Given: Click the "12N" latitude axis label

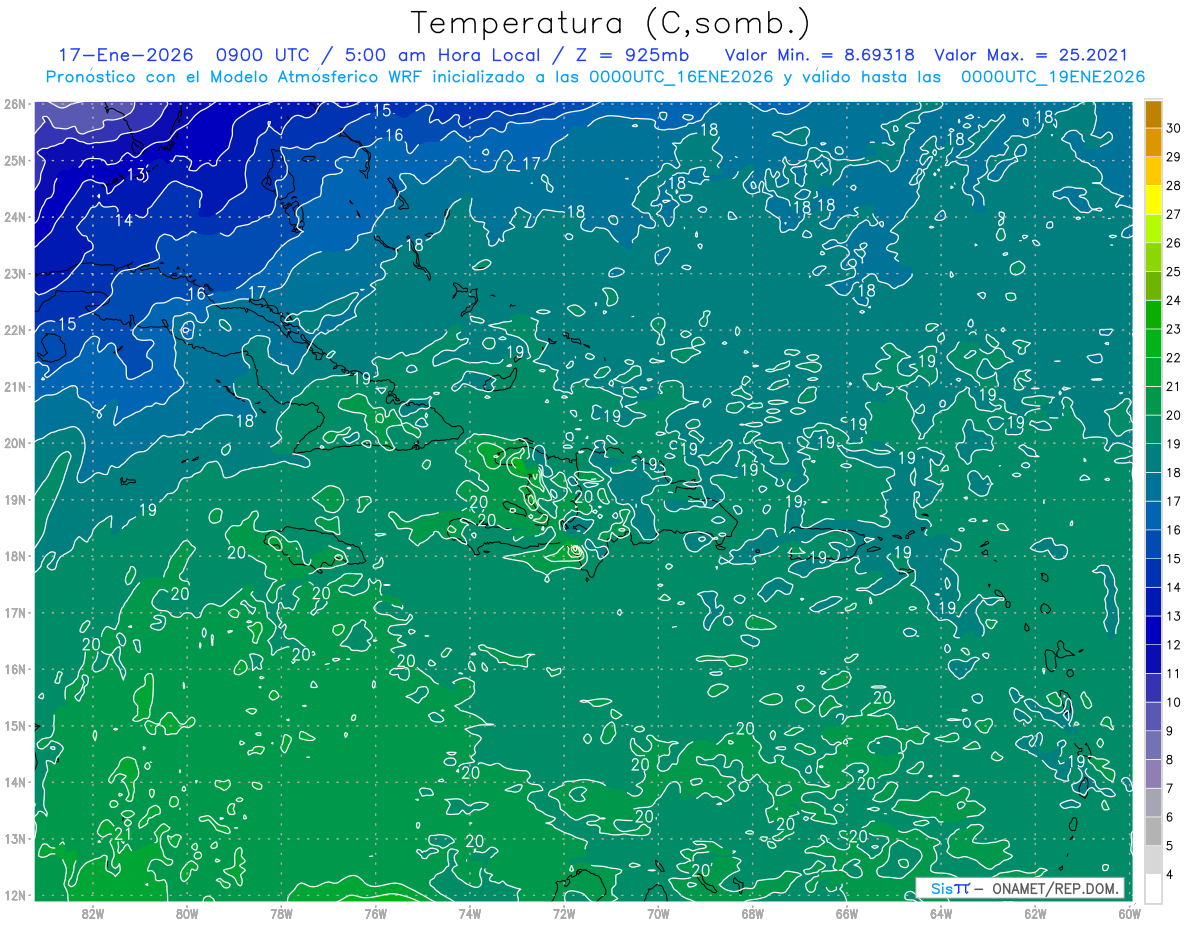Looking at the screenshot, I should (x=14, y=895).
